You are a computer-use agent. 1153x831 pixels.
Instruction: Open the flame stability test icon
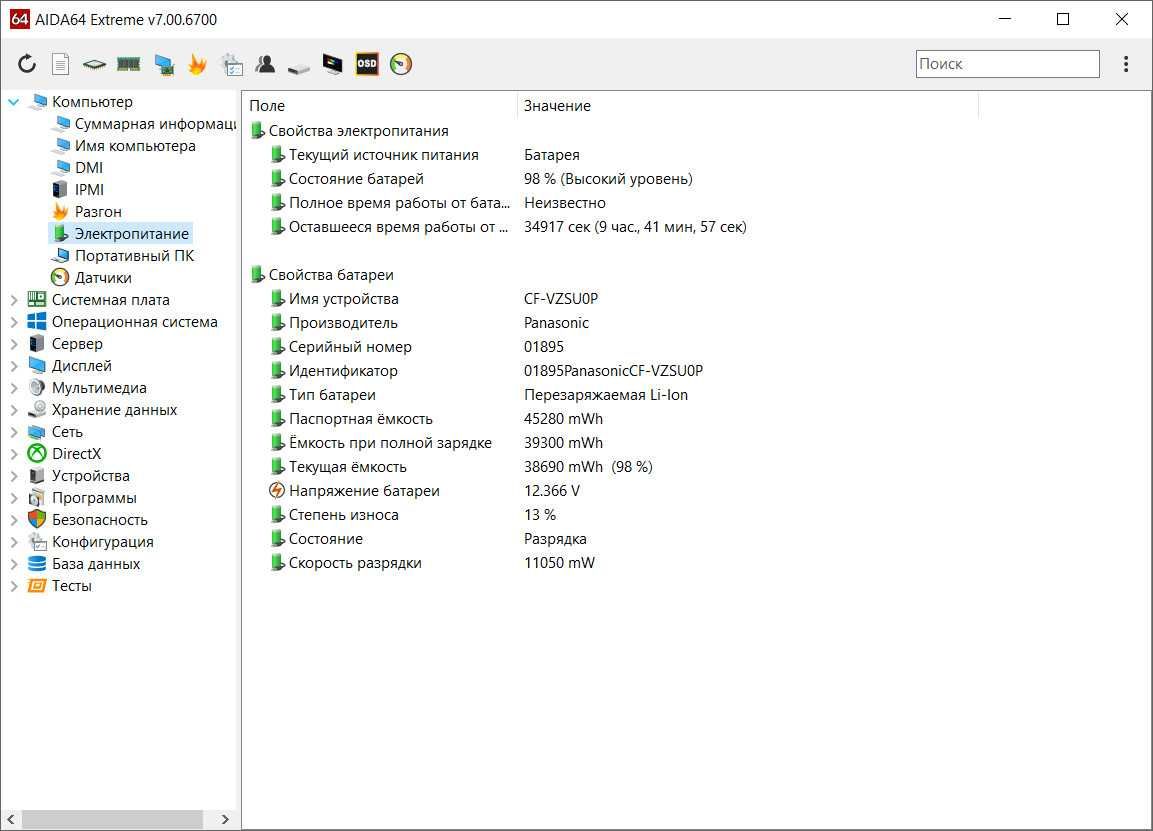pyautogui.click(x=197, y=64)
